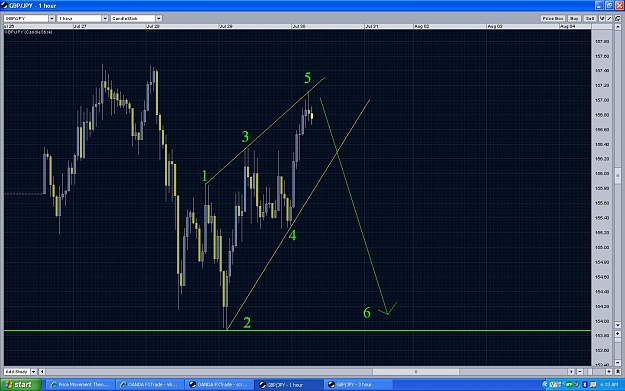
Task: Click the Price Box button
Action: click(x=553, y=18)
